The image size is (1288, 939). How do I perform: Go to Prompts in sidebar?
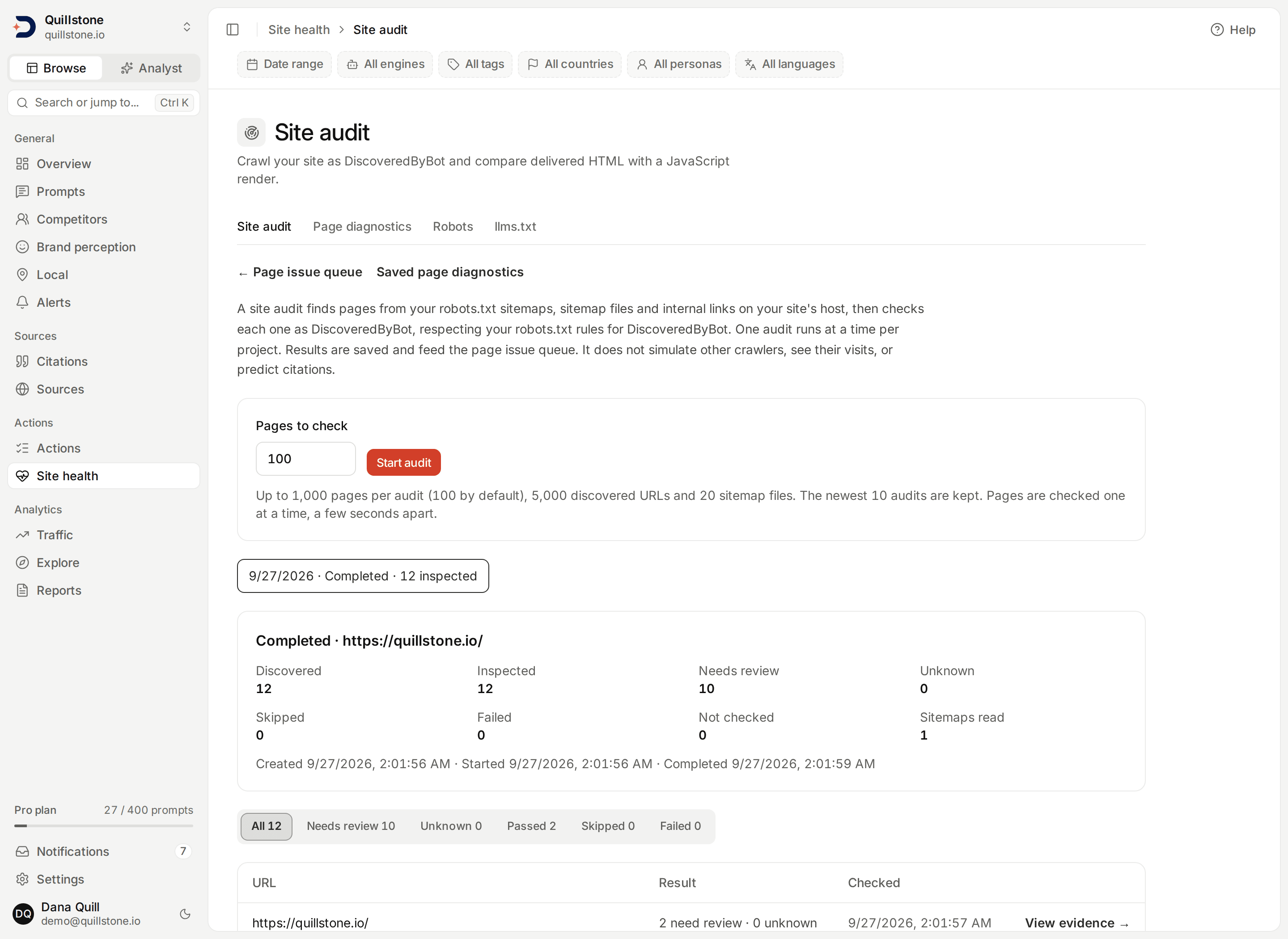point(104,191)
